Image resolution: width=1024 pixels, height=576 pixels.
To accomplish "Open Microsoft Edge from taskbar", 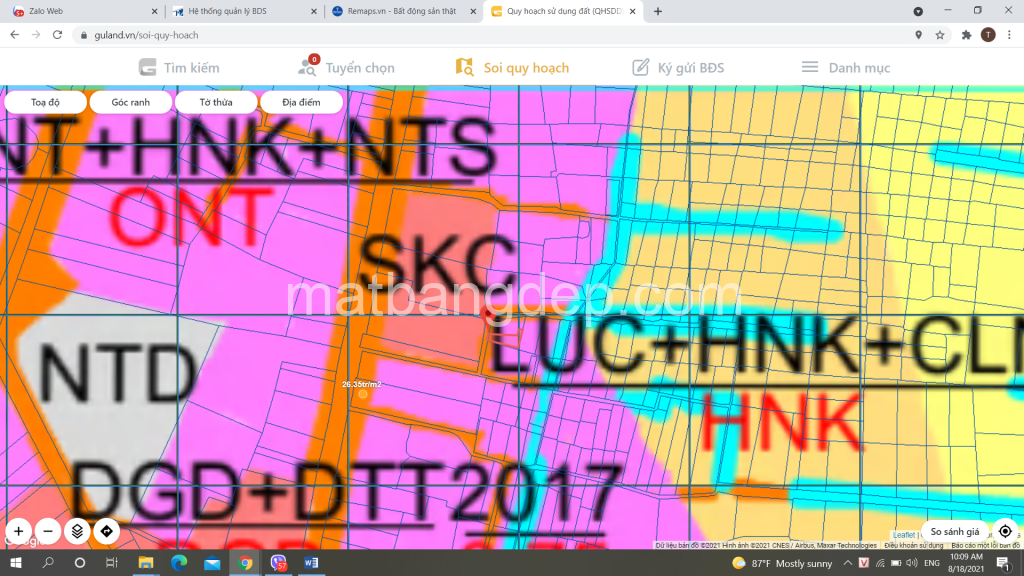I will [x=178, y=562].
